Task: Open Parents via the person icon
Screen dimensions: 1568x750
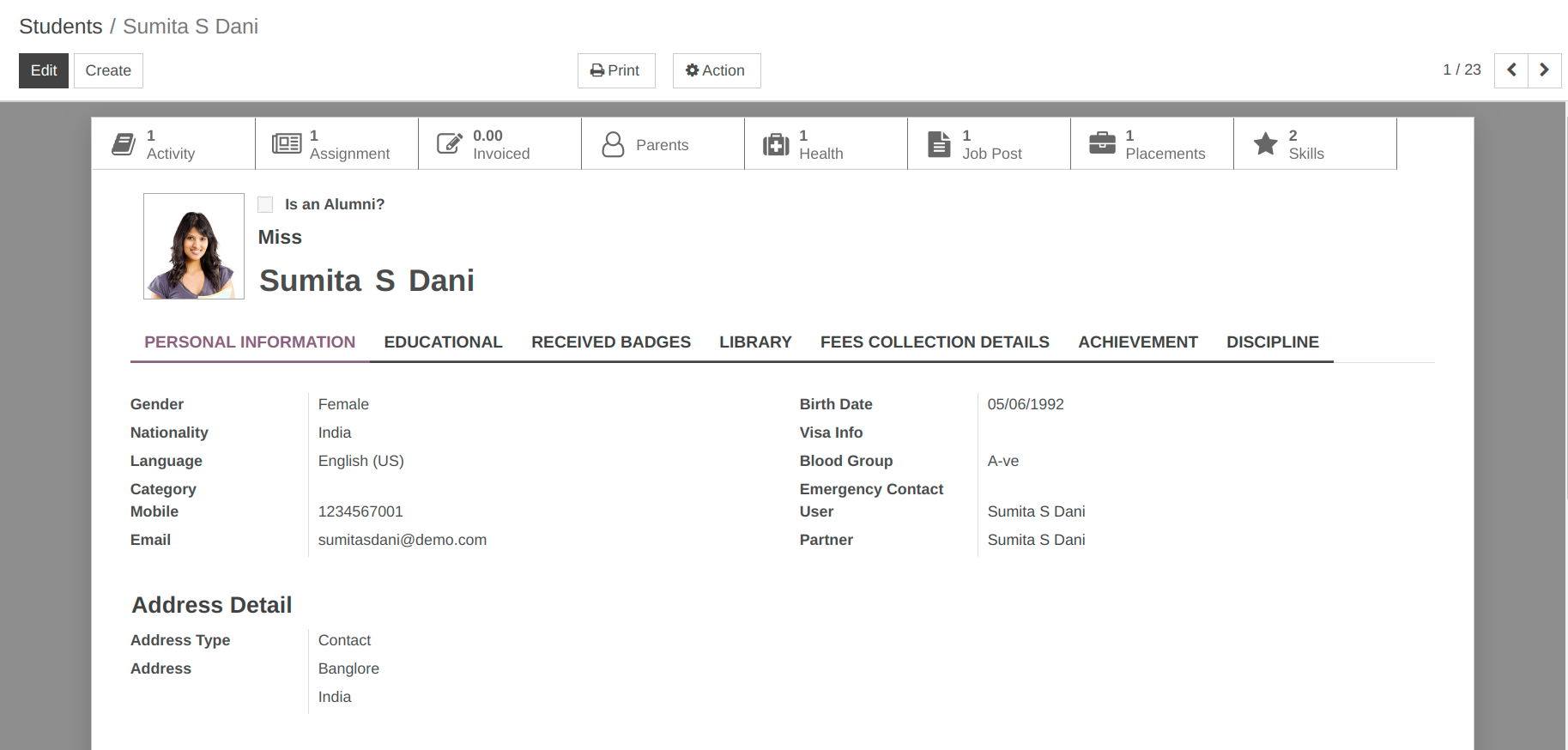Action: tap(613, 144)
